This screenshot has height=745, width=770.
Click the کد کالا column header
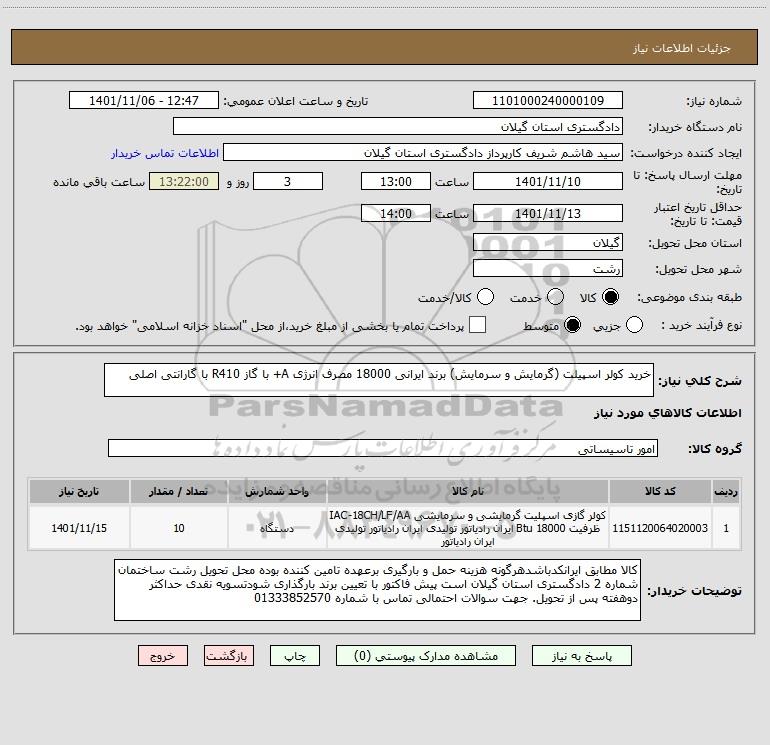pos(660,492)
